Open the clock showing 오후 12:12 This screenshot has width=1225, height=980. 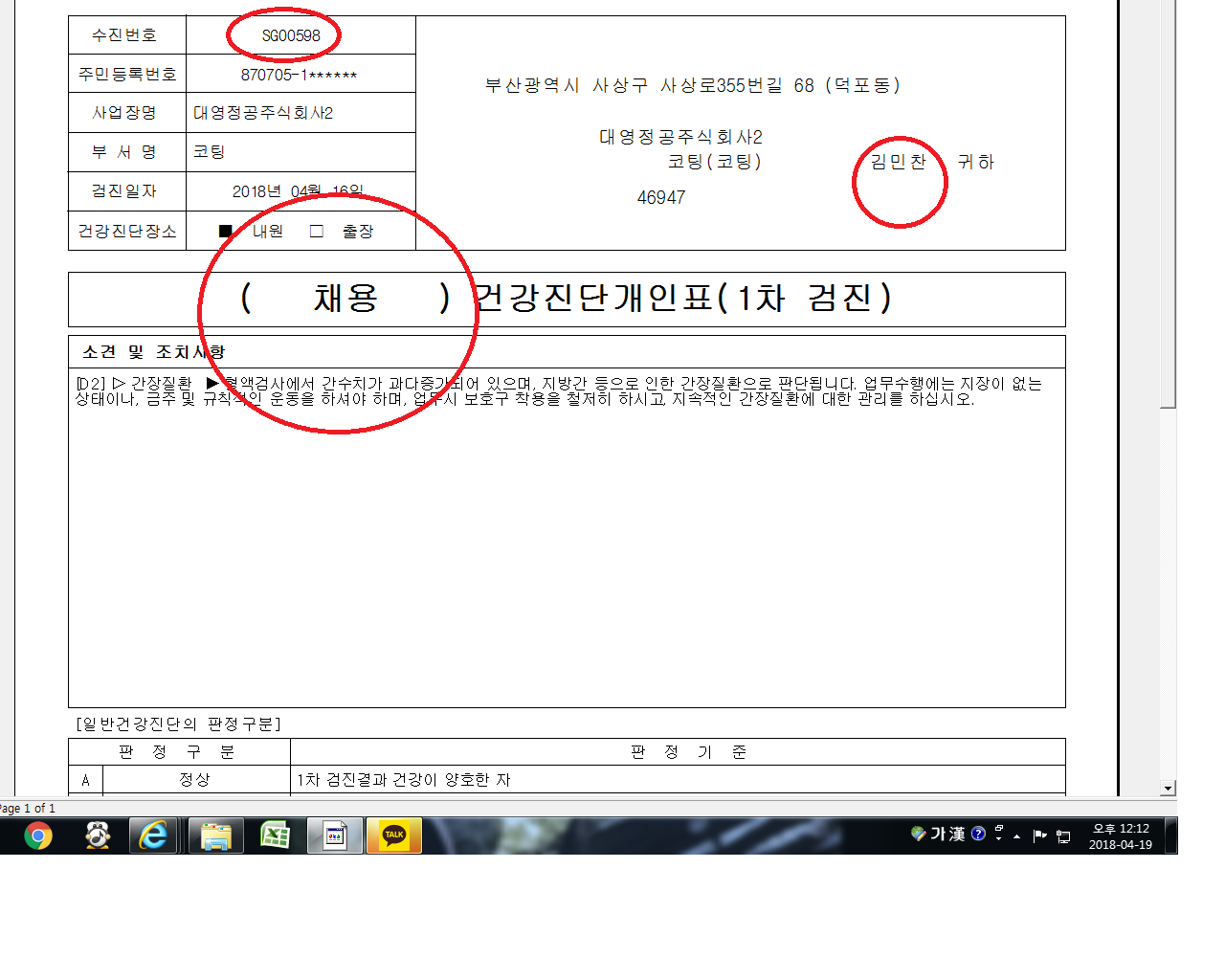click(x=1121, y=836)
